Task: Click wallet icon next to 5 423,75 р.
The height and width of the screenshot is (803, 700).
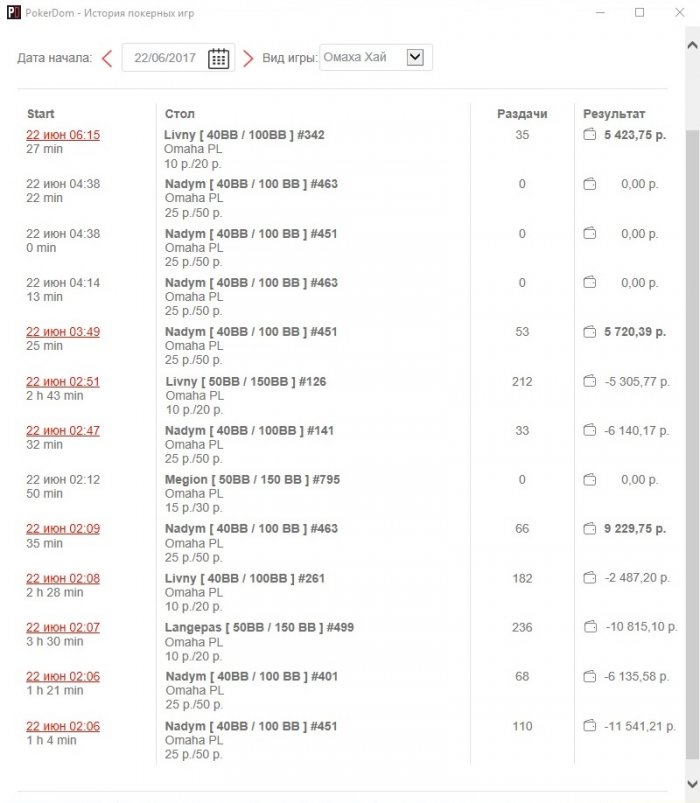Action: (x=590, y=135)
